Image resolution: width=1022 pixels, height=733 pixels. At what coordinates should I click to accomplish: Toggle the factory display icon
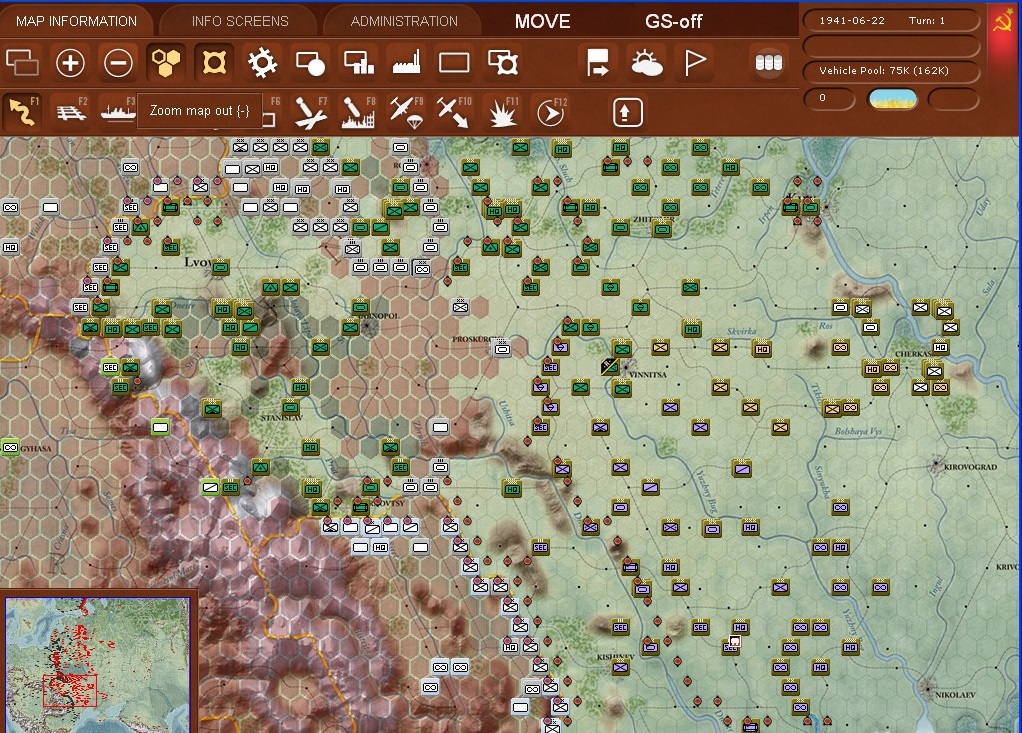pos(406,63)
